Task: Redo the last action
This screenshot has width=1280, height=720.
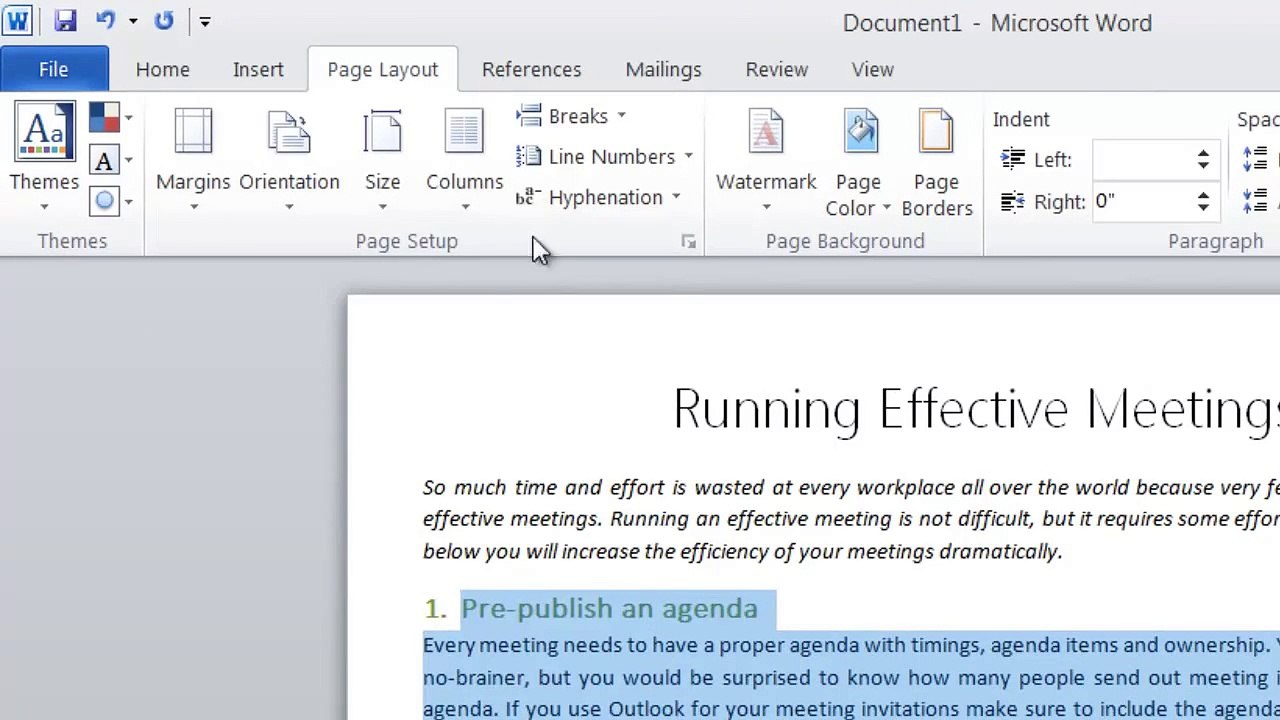Action: pos(164,20)
